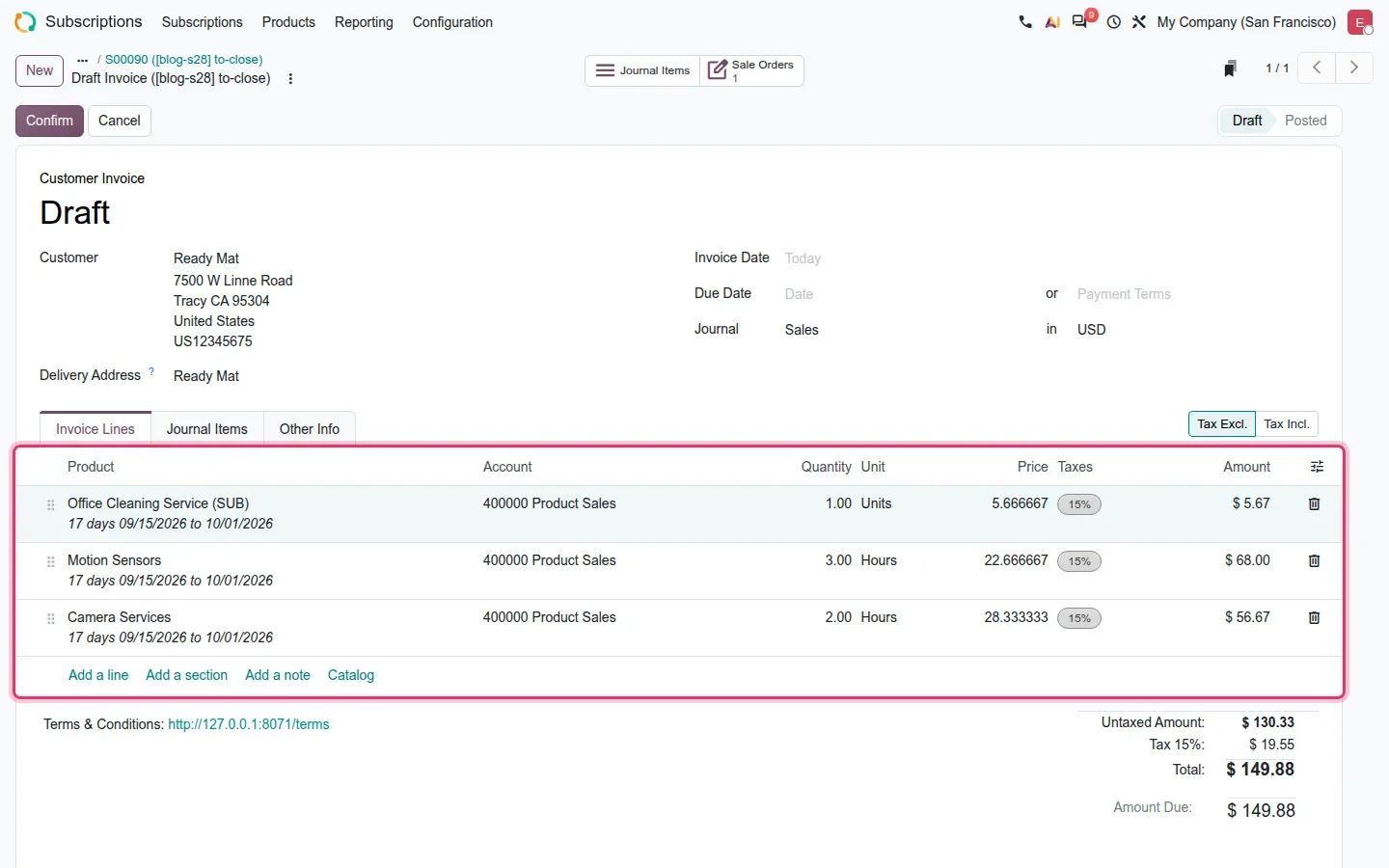The image size is (1389, 868).
Task: Delete the Office Cleaning Service line
Action: 1314,504
